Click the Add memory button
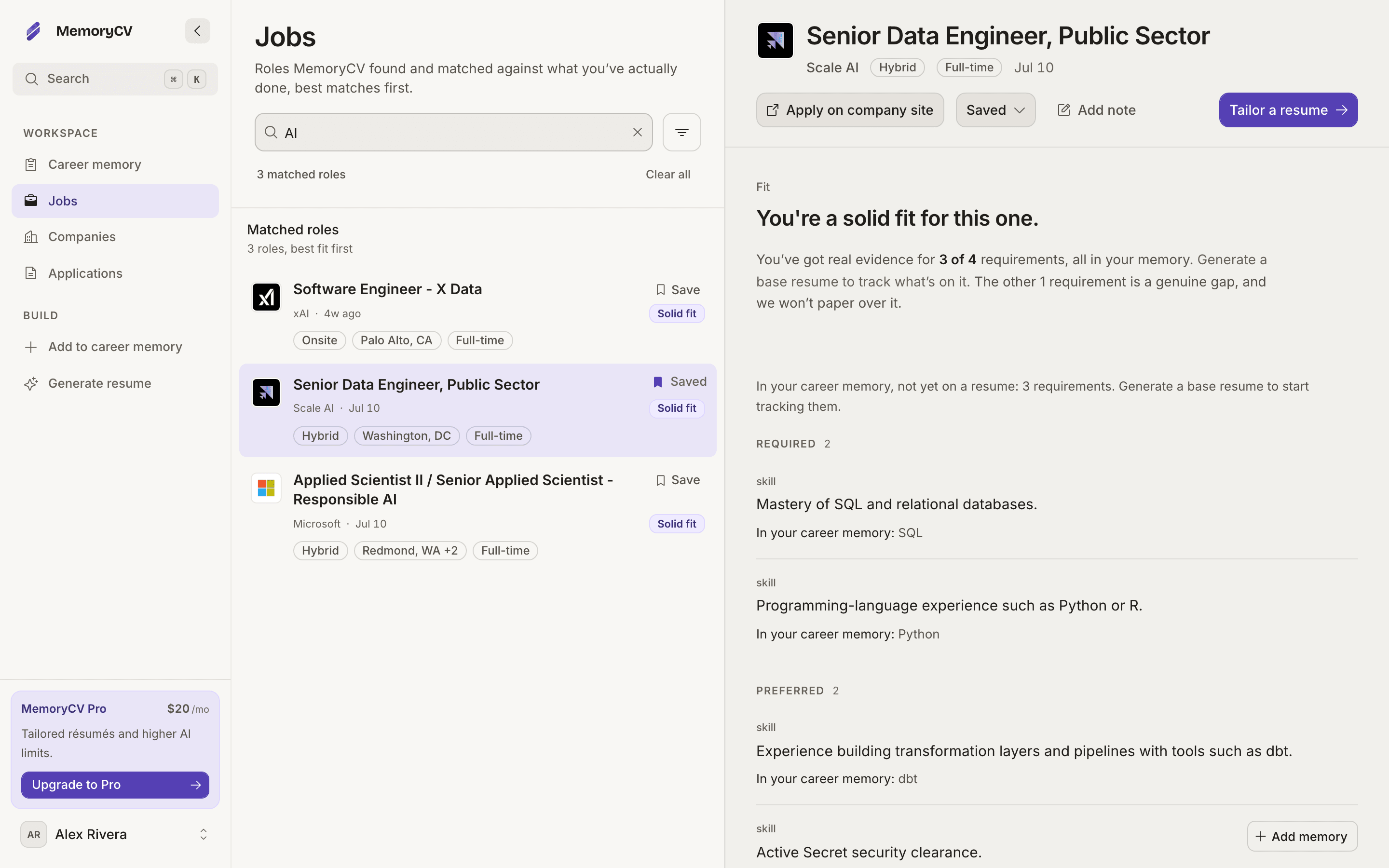The height and width of the screenshot is (868, 1389). pyautogui.click(x=1302, y=837)
